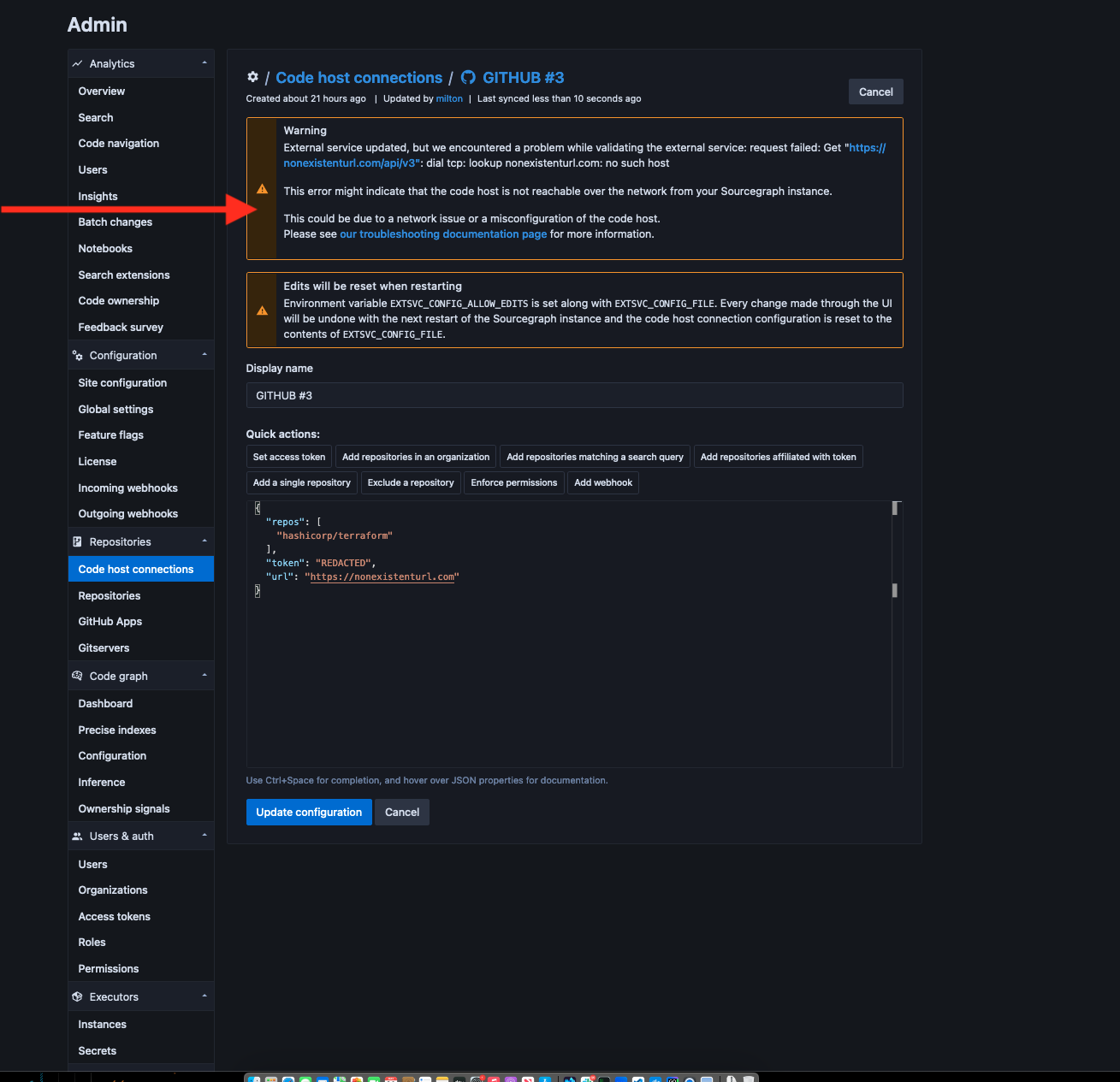Click Add webhook quick action
Viewport: 1120px width, 1082px height.
tap(603, 483)
